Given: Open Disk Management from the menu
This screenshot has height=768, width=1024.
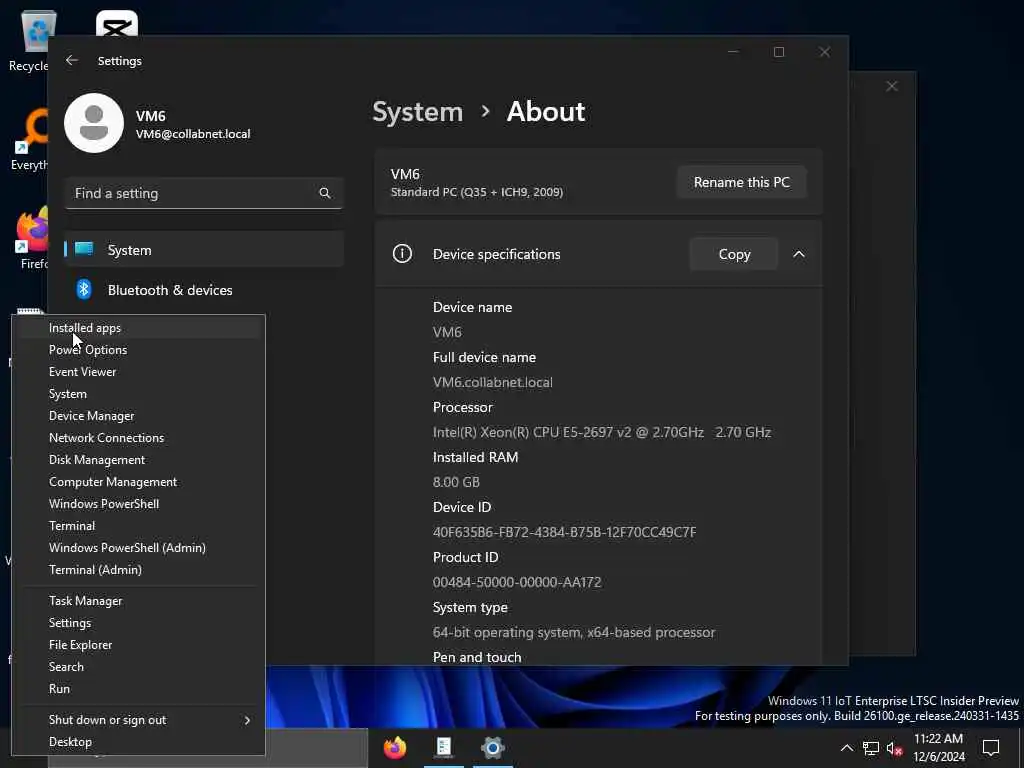Looking at the screenshot, I should [x=138, y=460].
